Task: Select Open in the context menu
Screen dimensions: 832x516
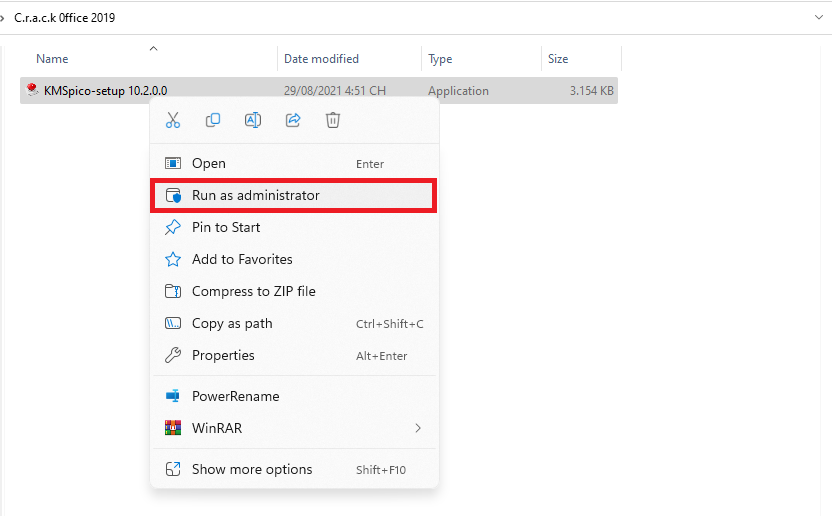Action: click(209, 163)
